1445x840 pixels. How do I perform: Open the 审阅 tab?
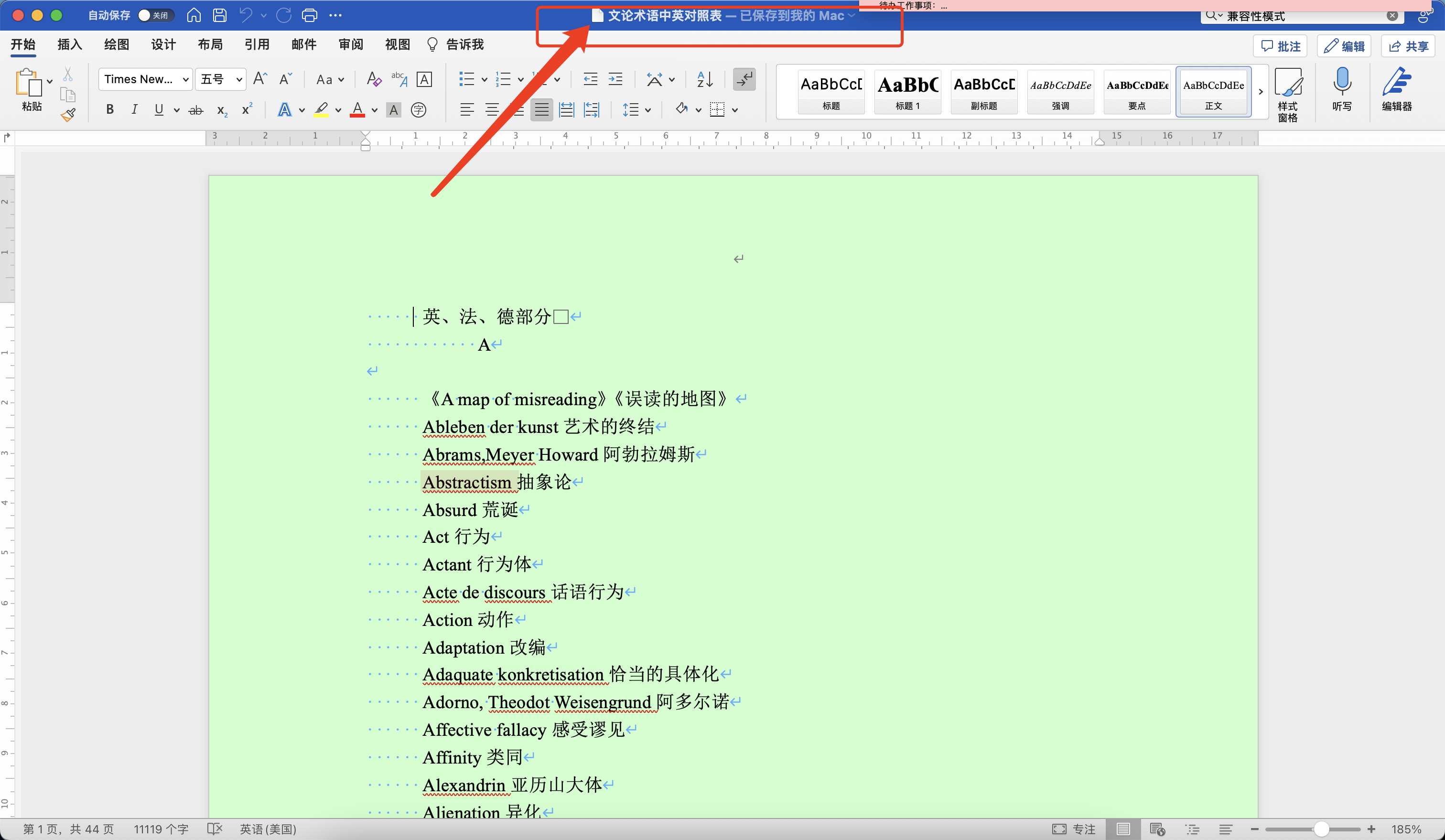tap(350, 45)
